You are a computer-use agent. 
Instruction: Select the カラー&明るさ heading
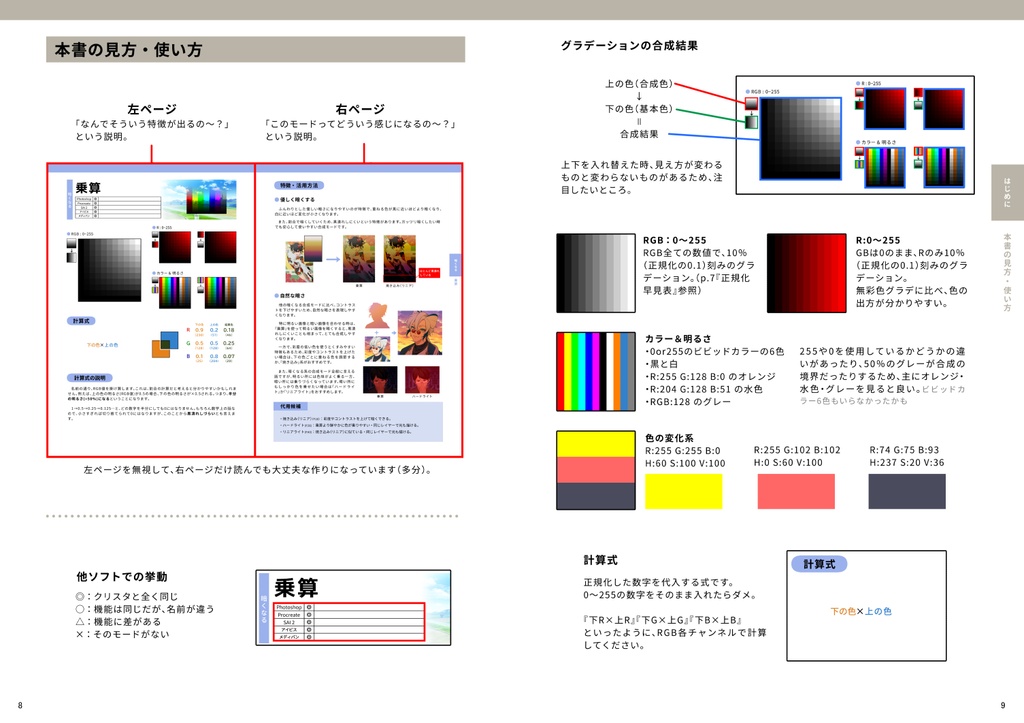point(678,339)
